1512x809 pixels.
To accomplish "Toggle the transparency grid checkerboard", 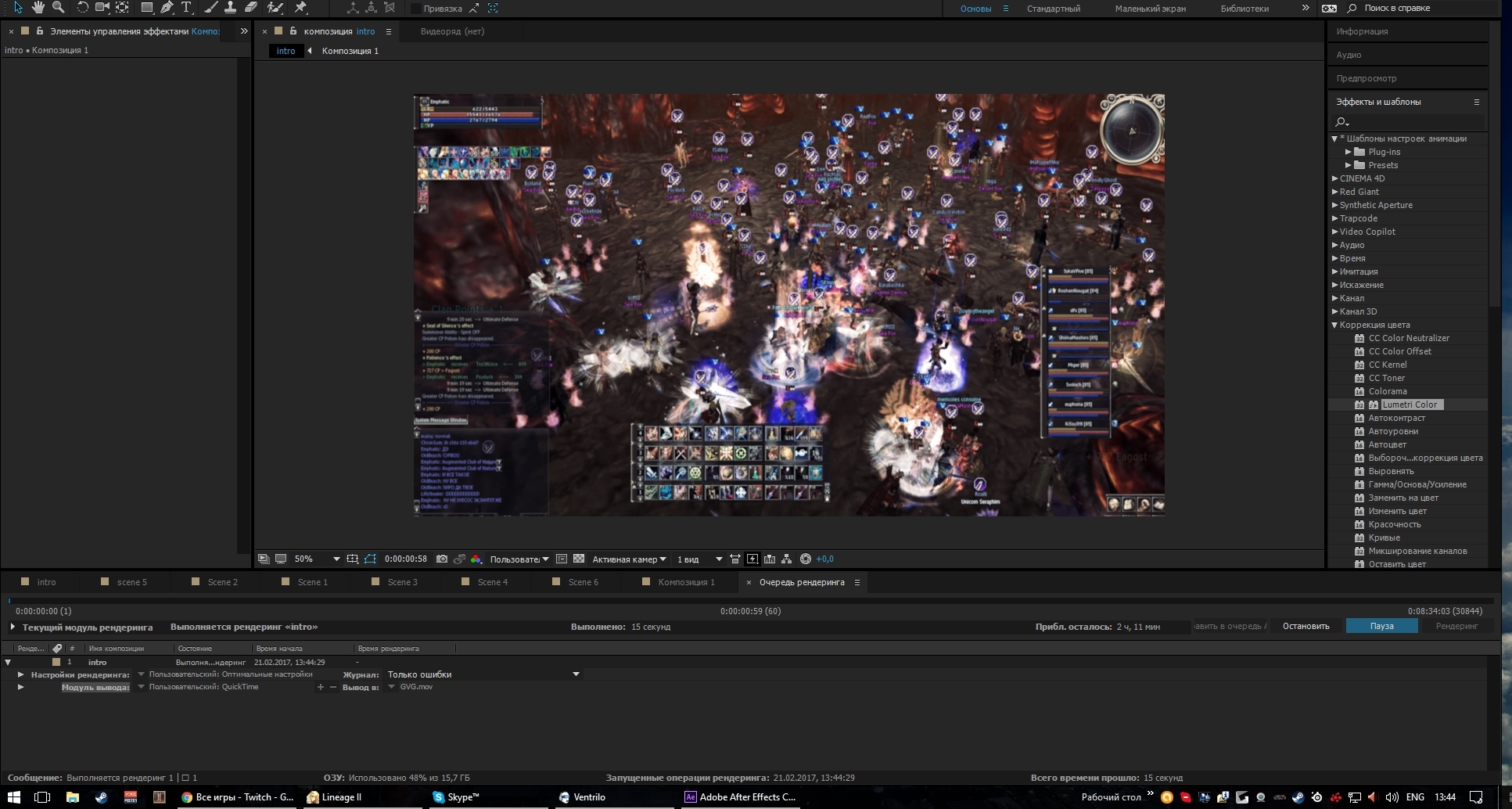I will [x=579, y=559].
